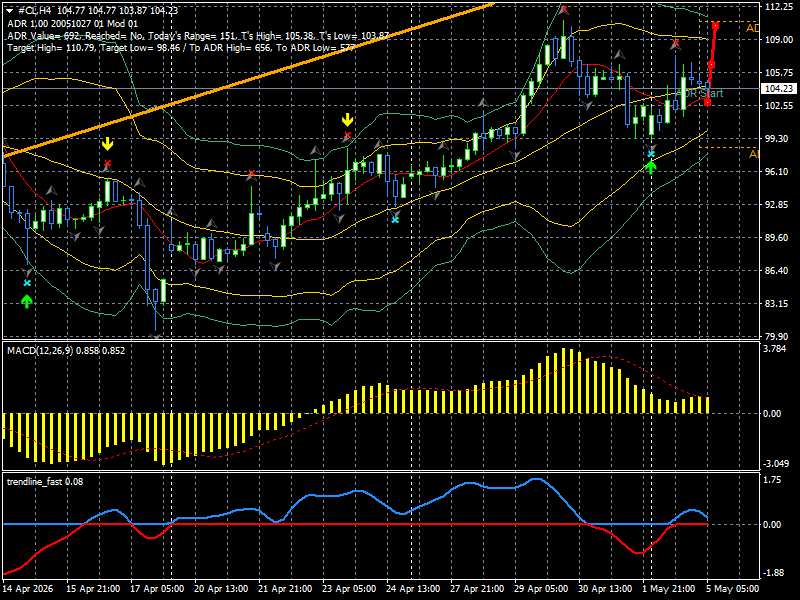
Task: Click the "ADR Start" label on the chart
Action: [700, 93]
